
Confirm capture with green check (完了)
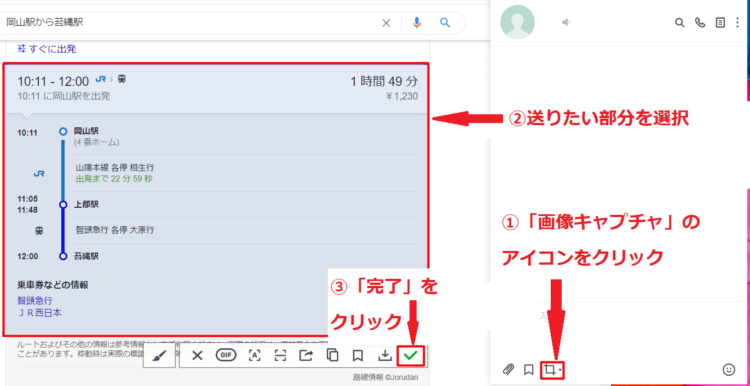[x=410, y=355]
